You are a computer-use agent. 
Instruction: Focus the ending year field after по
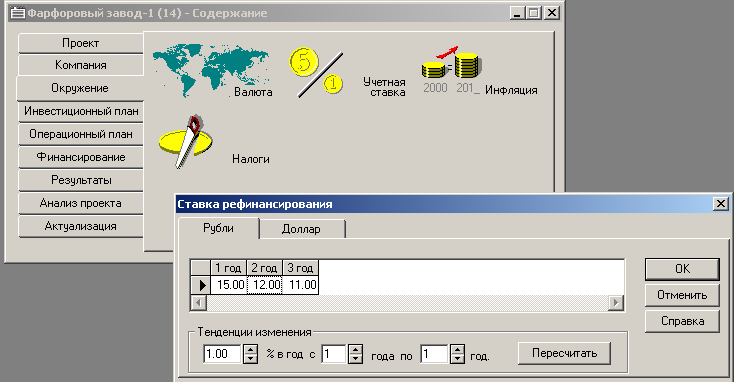tap(434, 354)
